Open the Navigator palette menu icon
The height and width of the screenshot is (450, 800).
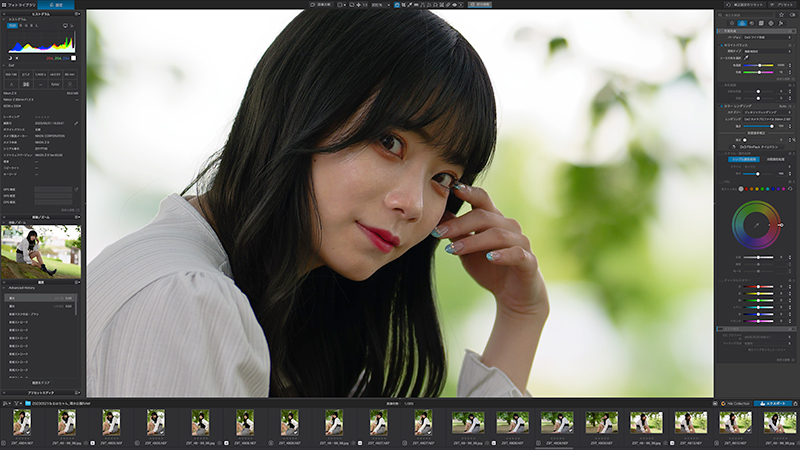[x=77, y=217]
